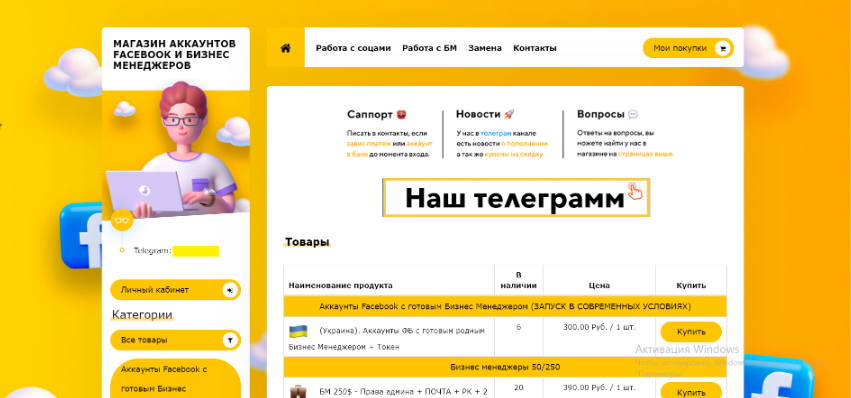Go to the Замена page
The width and height of the screenshot is (851, 398).
485,48
